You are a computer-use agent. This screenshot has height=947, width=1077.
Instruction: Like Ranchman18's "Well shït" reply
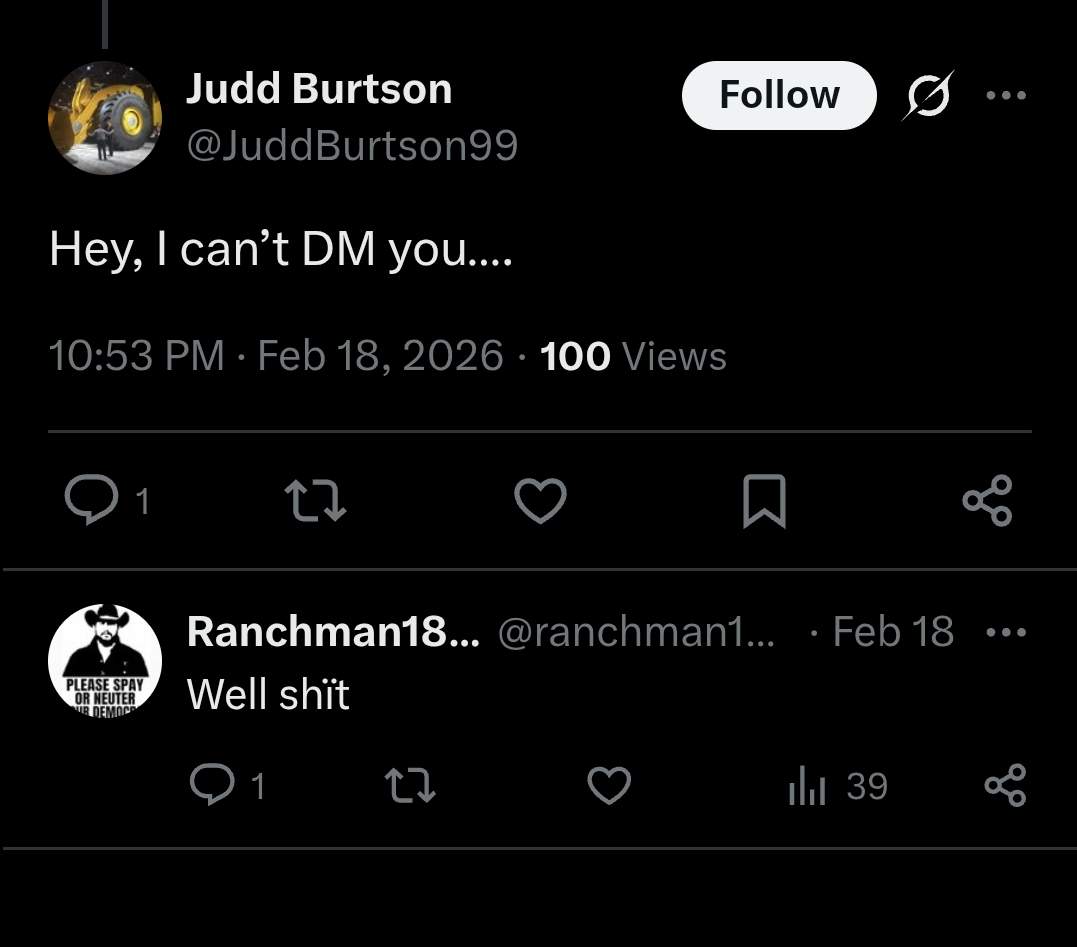point(608,786)
